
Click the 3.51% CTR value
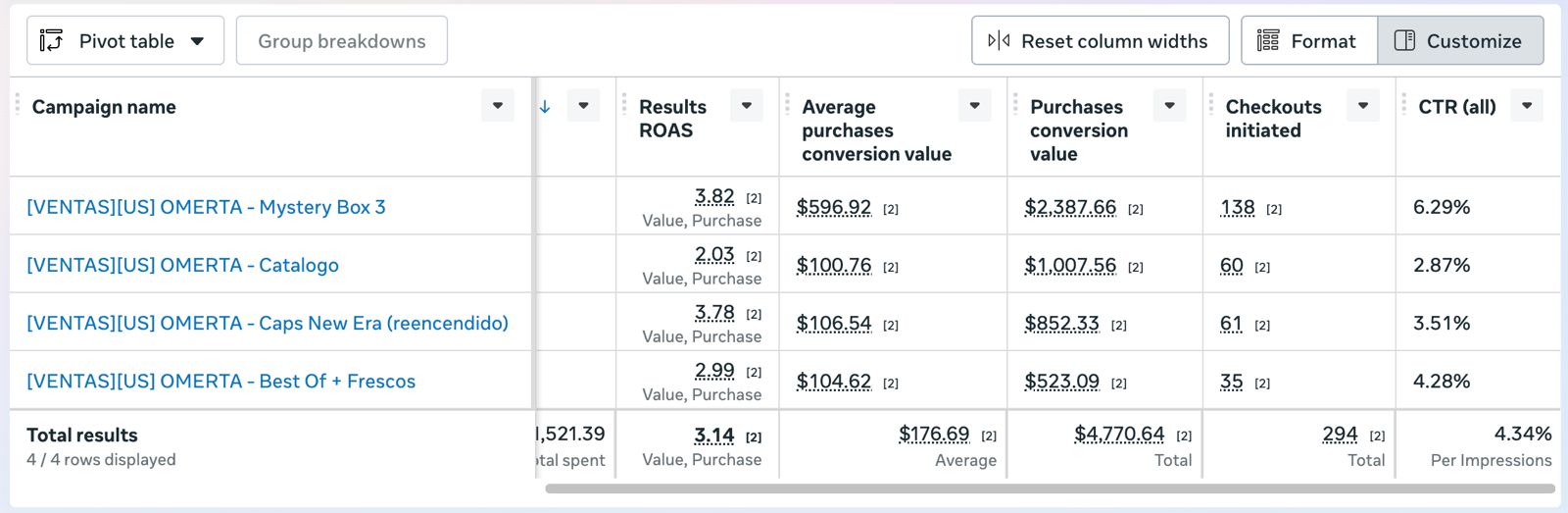pyautogui.click(x=1442, y=323)
